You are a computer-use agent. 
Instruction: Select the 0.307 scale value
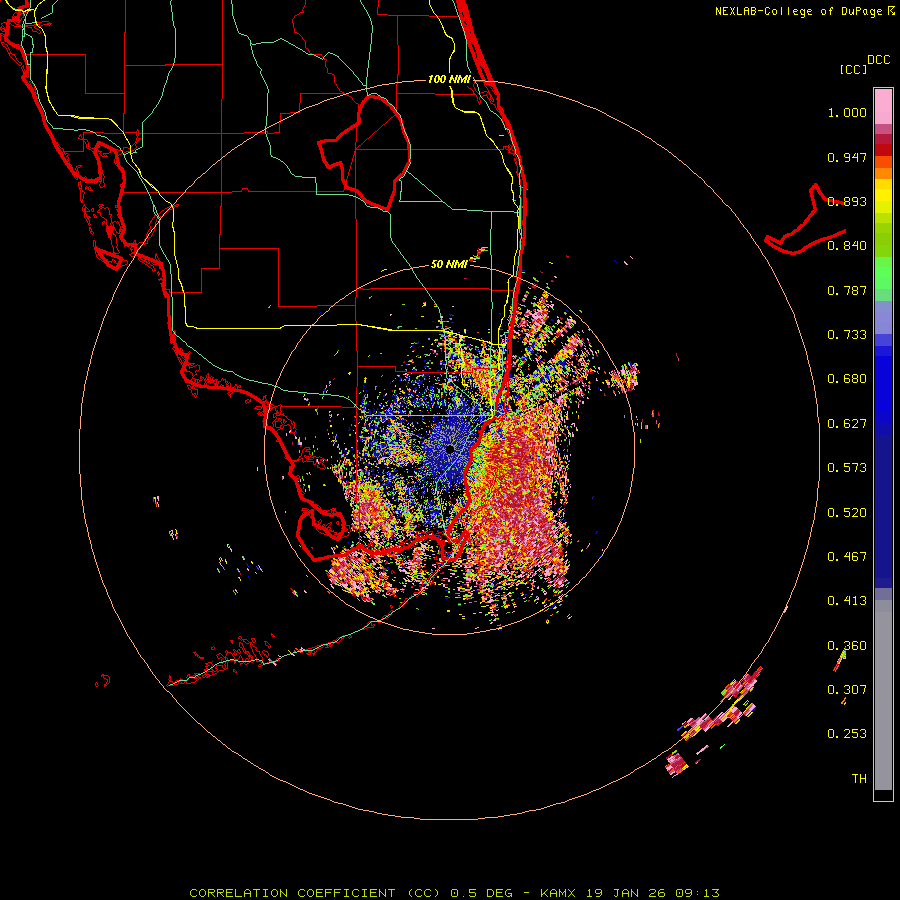847,690
